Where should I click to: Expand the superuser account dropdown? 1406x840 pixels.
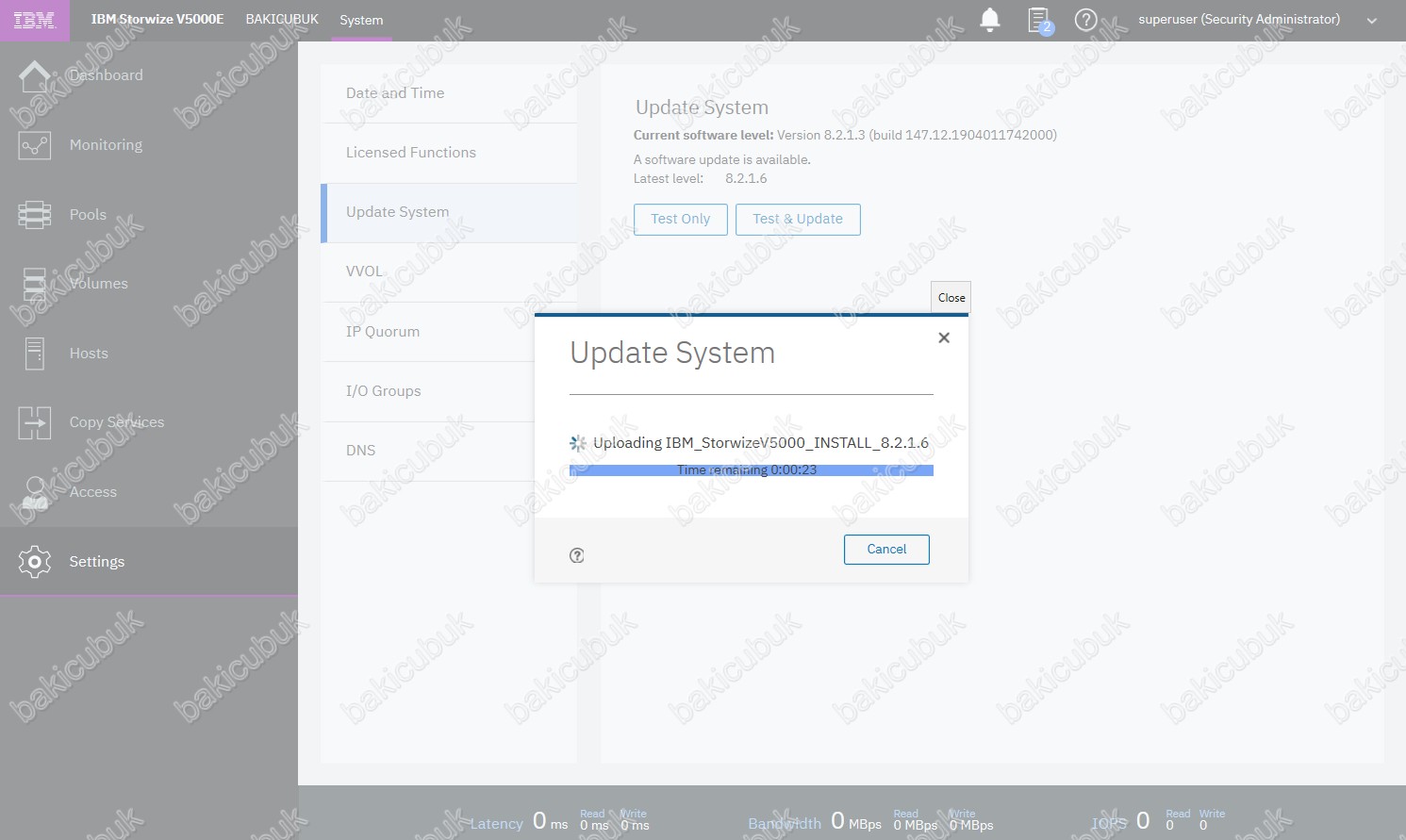click(x=1372, y=20)
